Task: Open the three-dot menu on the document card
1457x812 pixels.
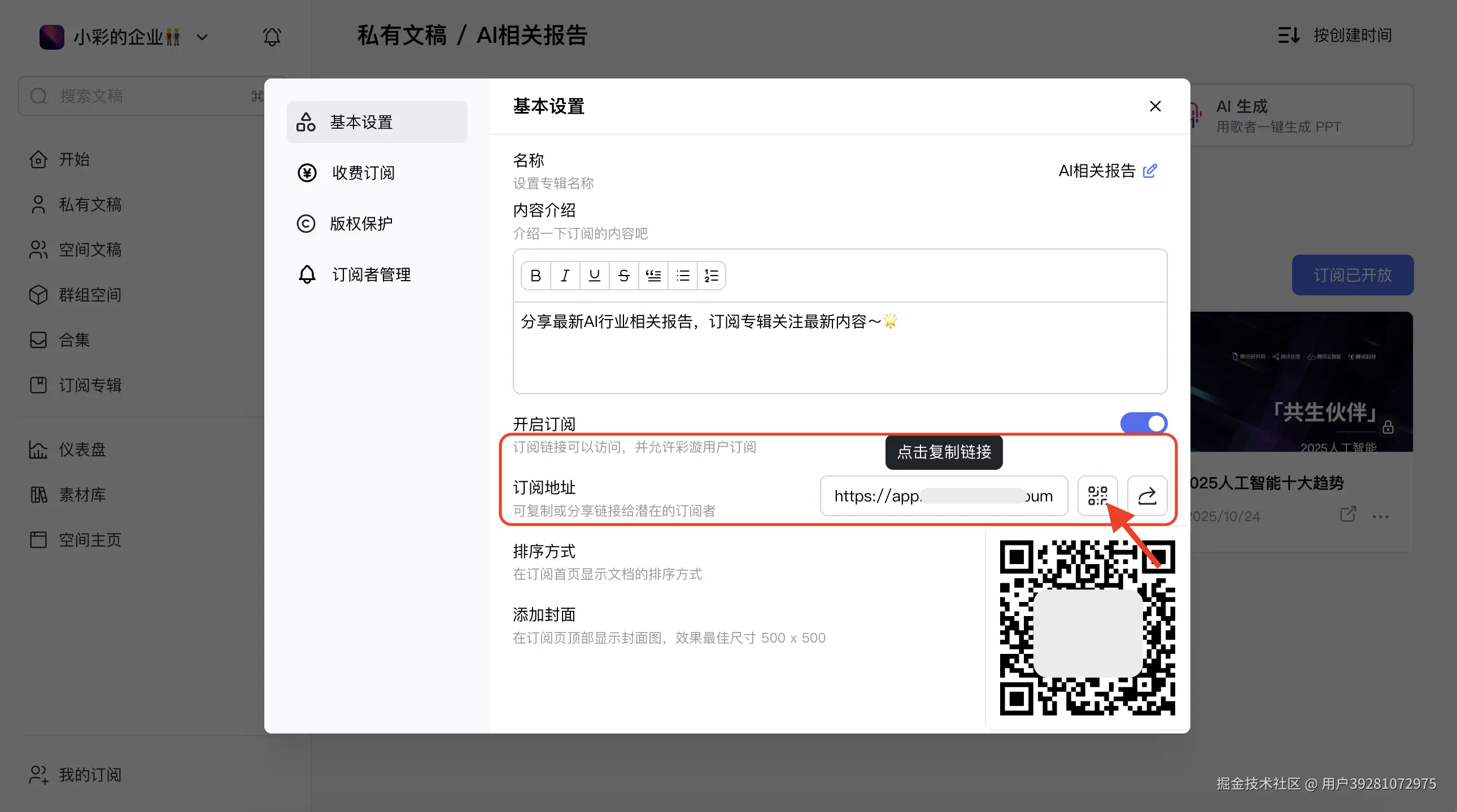Action: pos(1380,516)
